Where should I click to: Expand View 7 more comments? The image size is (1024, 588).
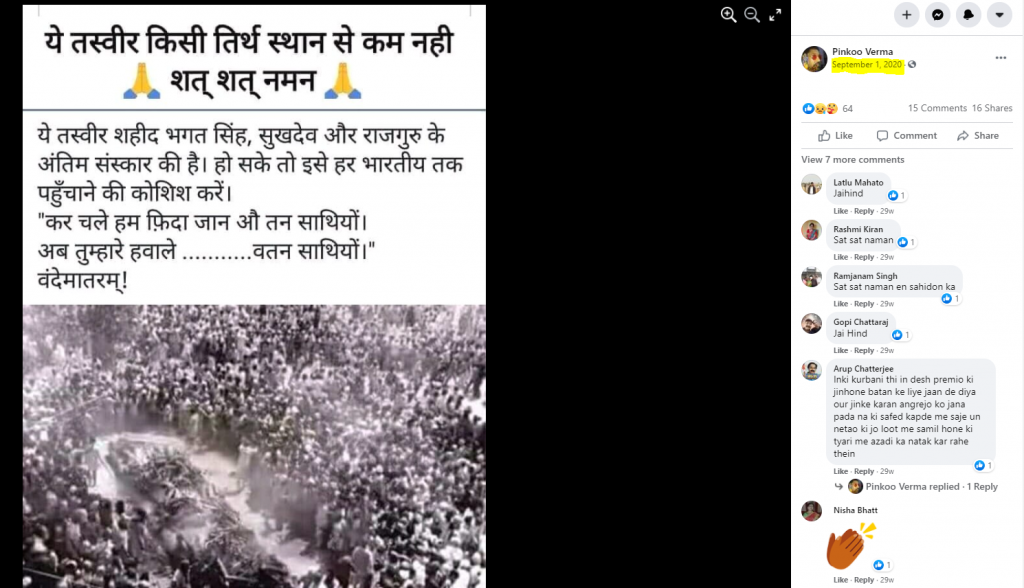[852, 159]
